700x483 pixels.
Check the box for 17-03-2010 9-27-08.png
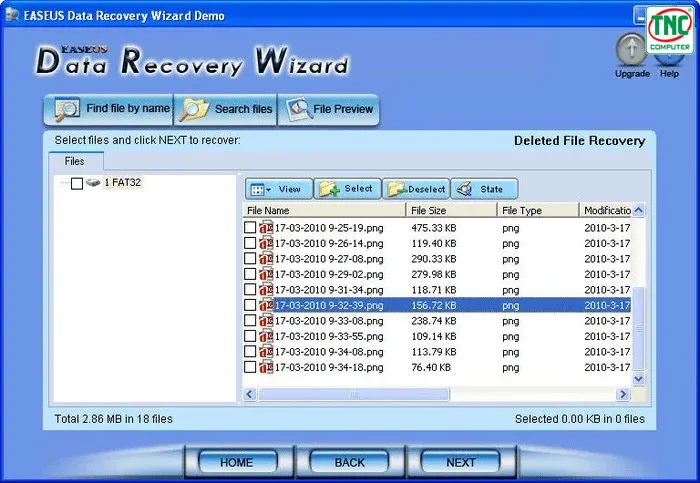[x=250, y=258]
